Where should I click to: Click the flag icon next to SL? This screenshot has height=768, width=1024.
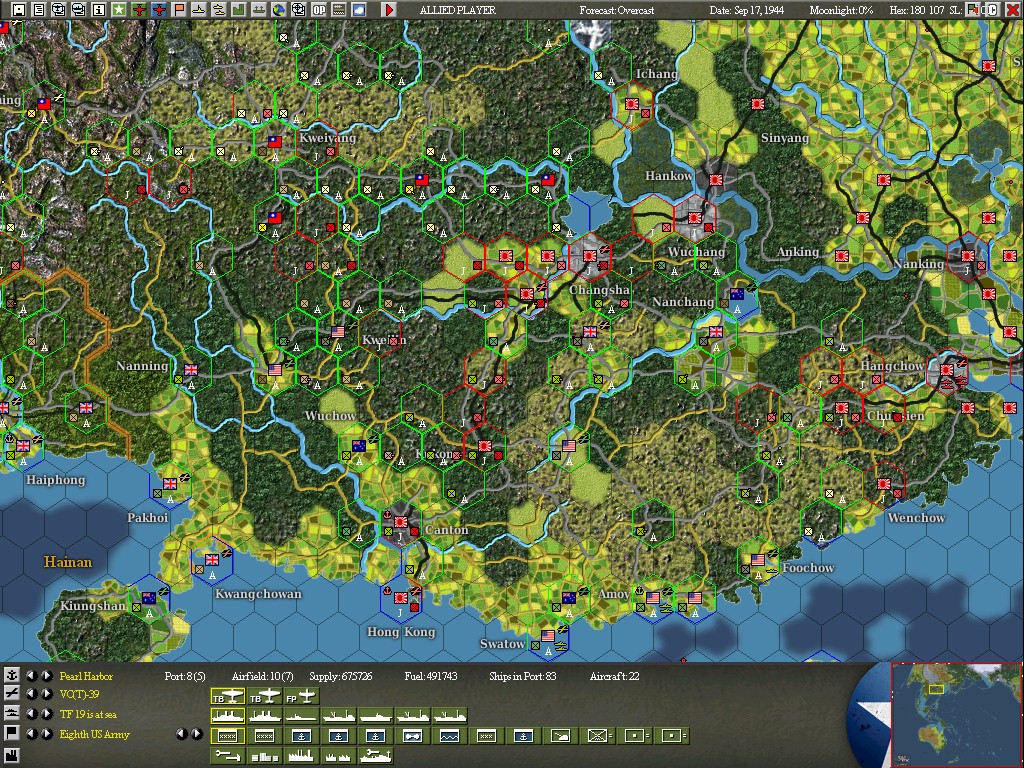pos(973,10)
